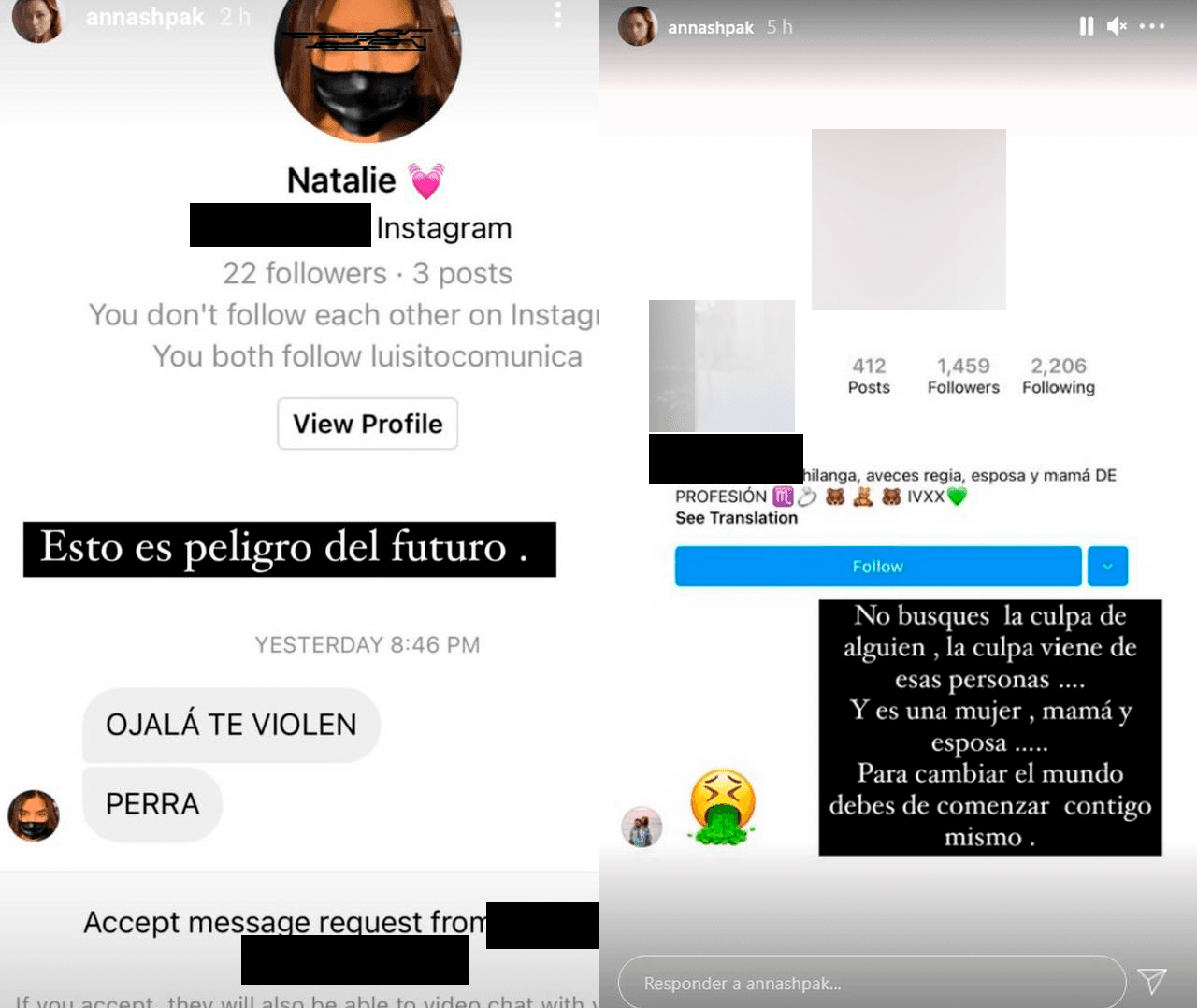Screen dimensions: 1197x1008
Task: Open annashpak avatar on right story
Action: pos(638,26)
